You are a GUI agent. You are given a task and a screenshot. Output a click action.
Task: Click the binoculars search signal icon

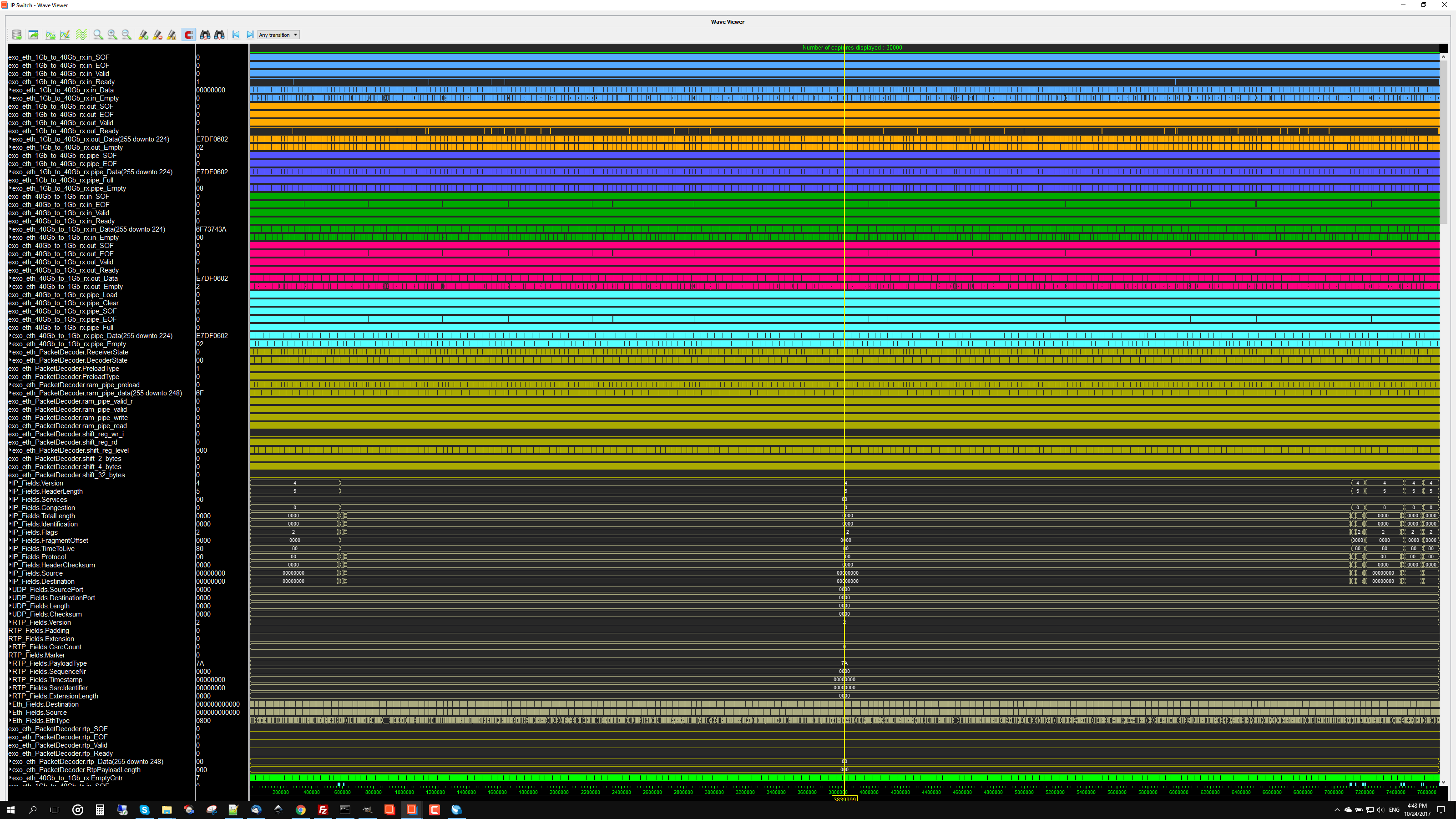tap(205, 35)
